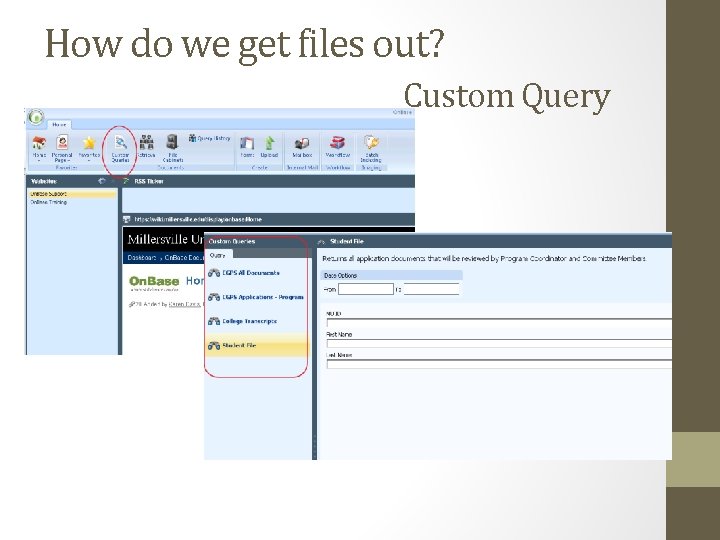Click the MU ID input field

pyautogui.click(x=499, y=322)
